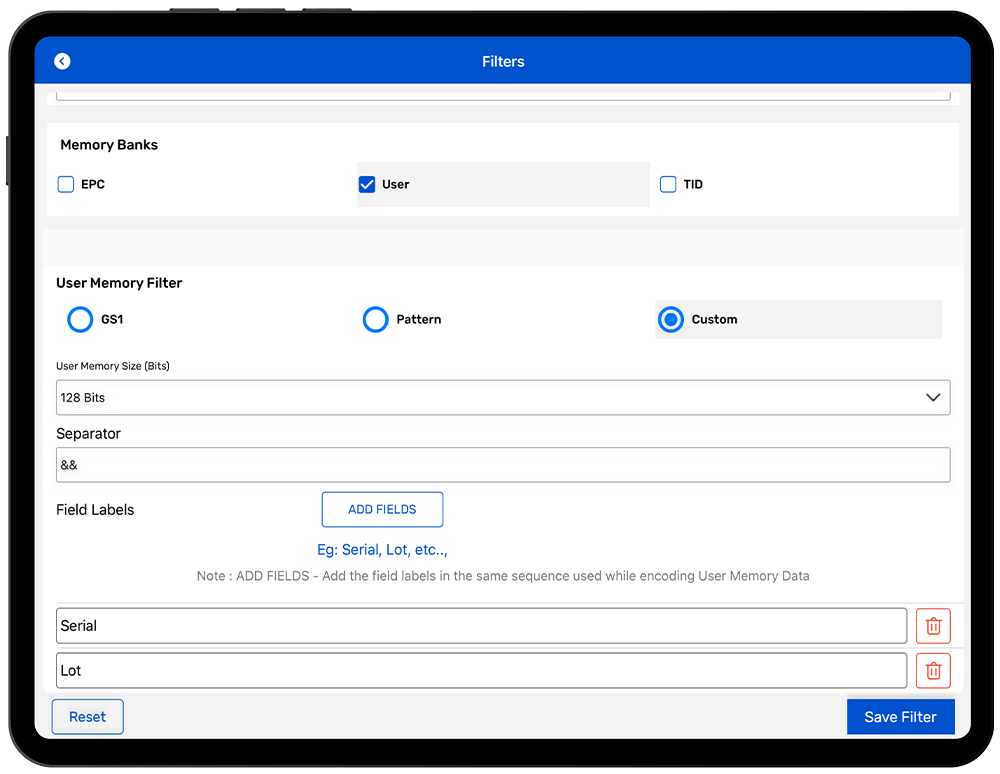Uncheck the User memory bank checkbox
Screen dimensions: 1000x774
367,184
